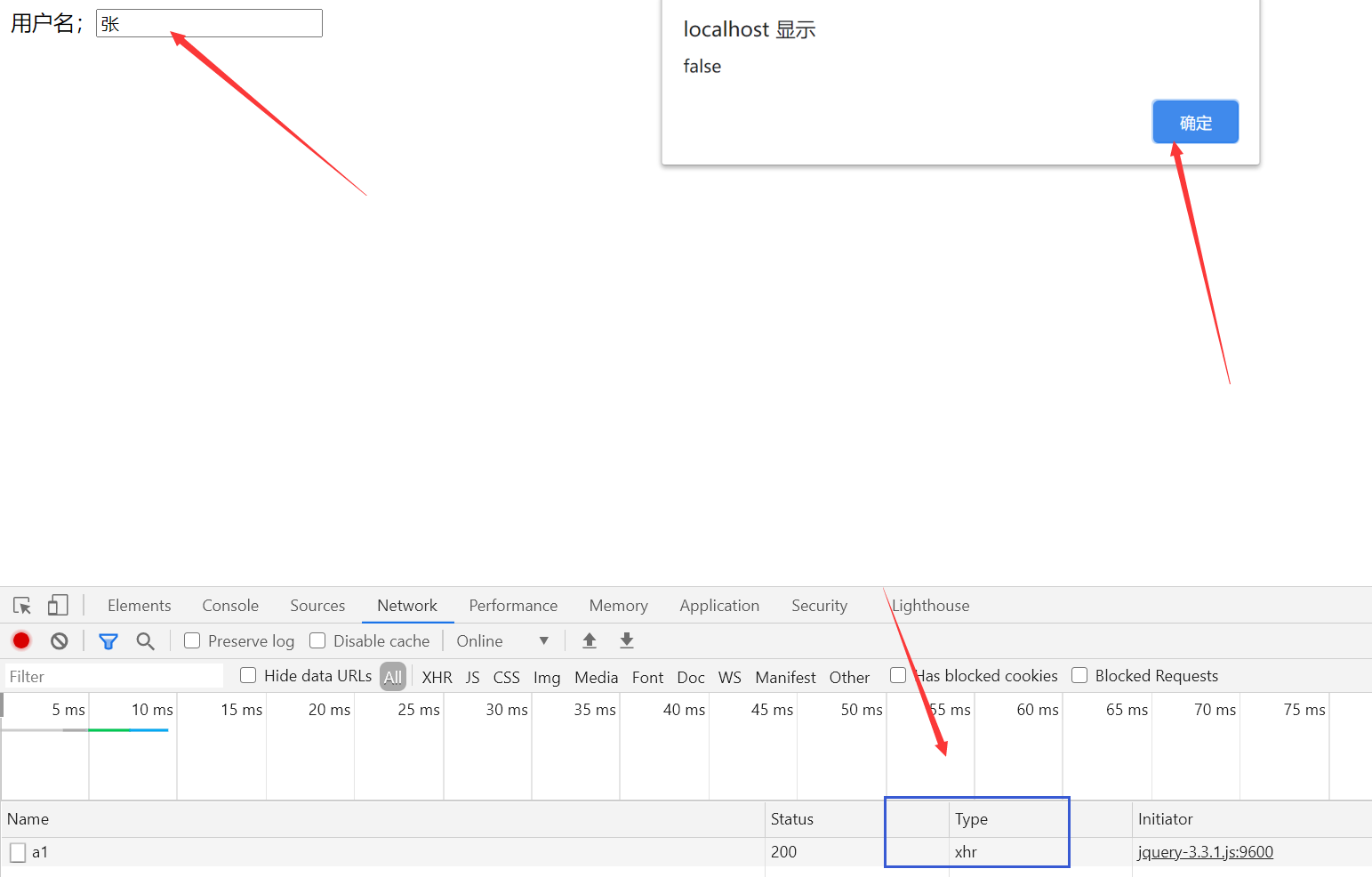1372x877 pixels.
Task: Open the jquery-3.3.1.js:9600 initiator link
Action: pyautogui.click(x=1205, y=852)
